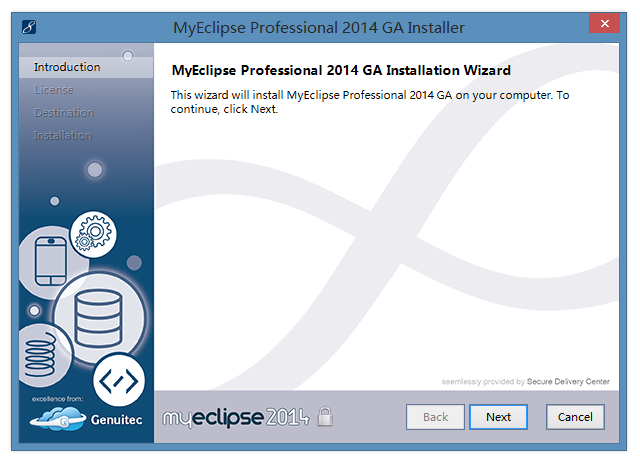Click the myeclipse 2014 logo

pyautogui.click(x=236, y=417)
